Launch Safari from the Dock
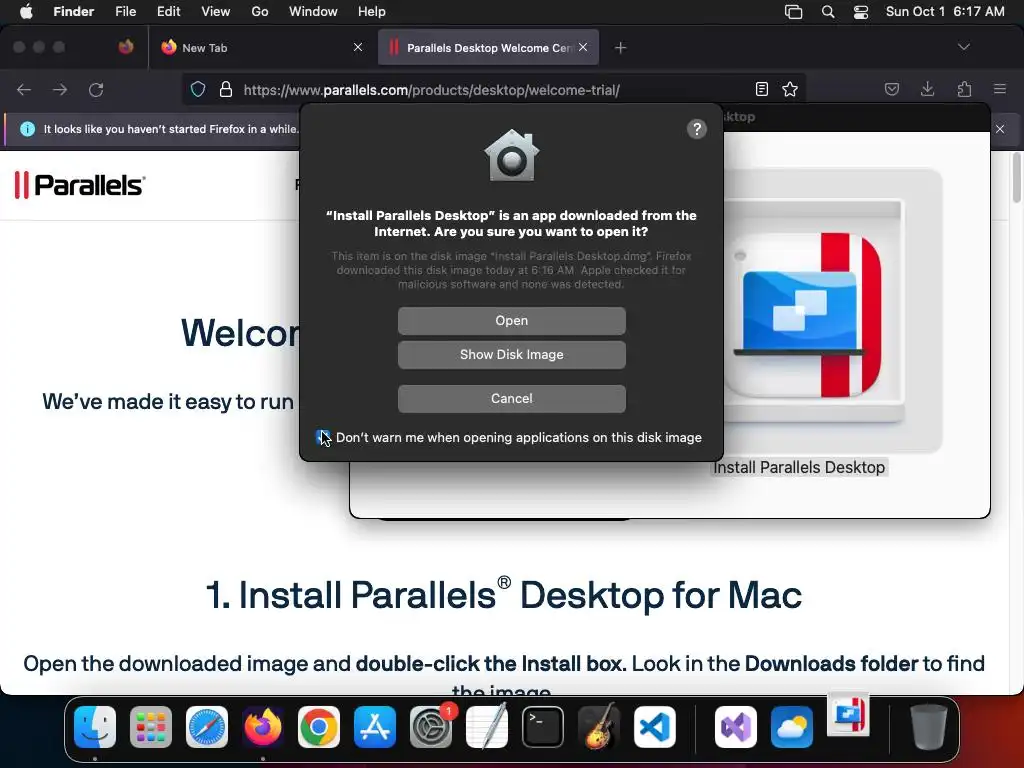Viewport: 1024px width, 768px height. (x=207, y=727)
